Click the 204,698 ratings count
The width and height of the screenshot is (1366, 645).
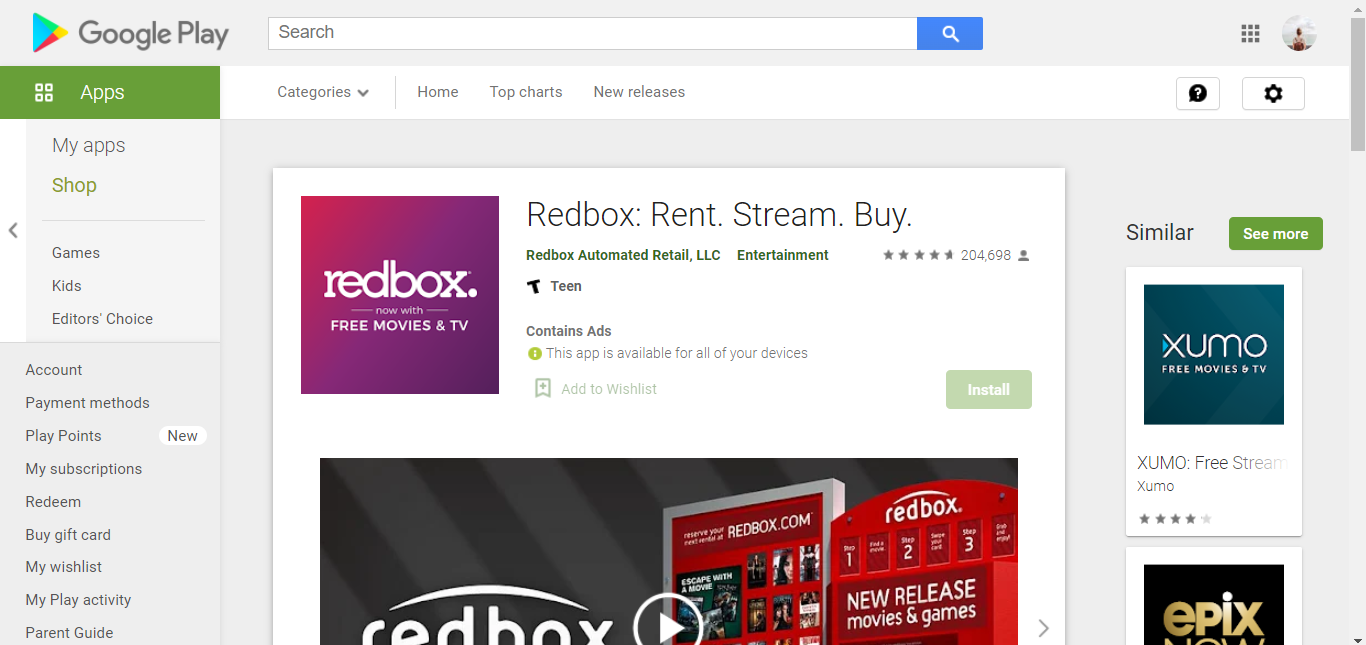pos(986,255)
